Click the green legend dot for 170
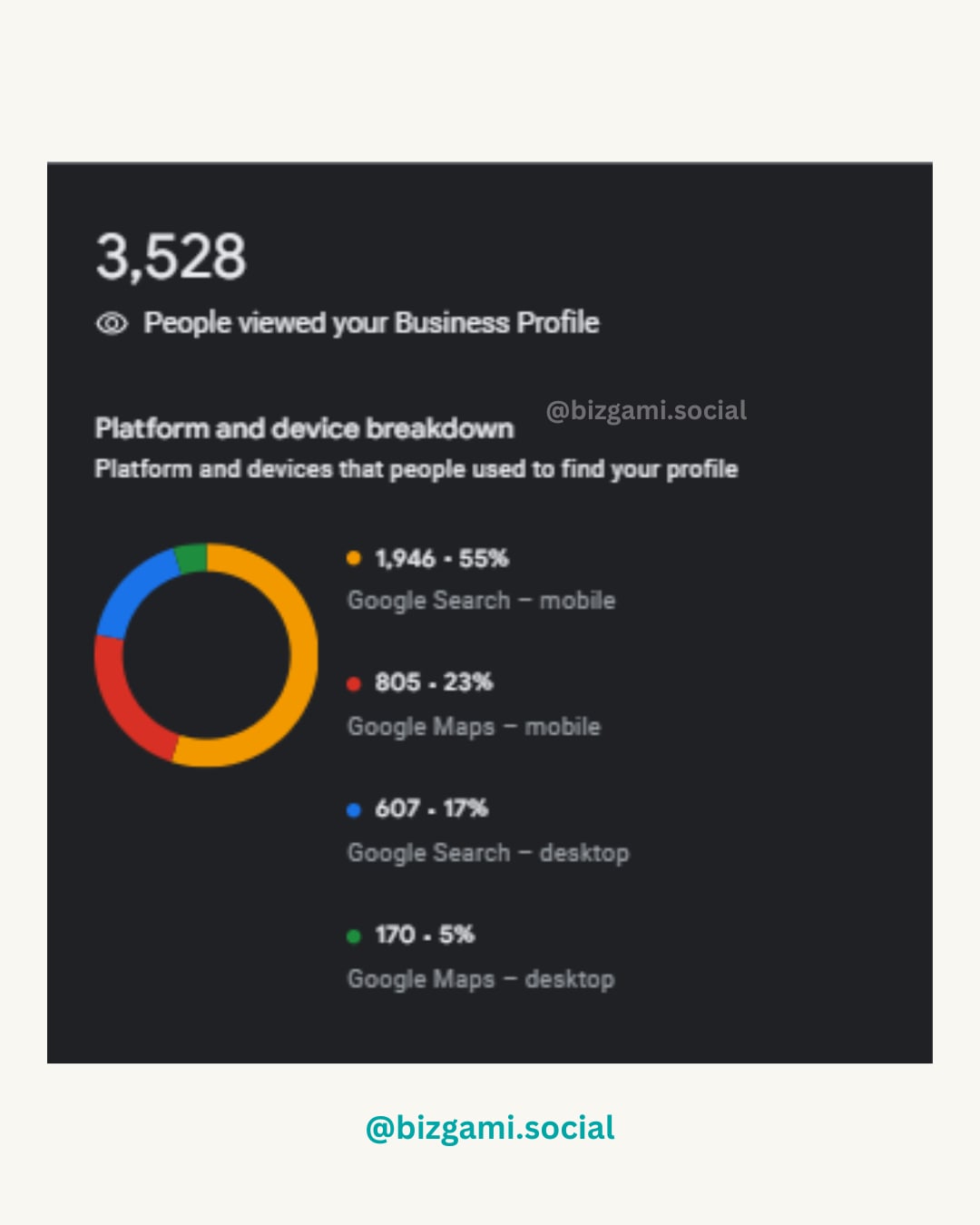The width and height of the screenshot is (980, 1225). click(354, 936)
